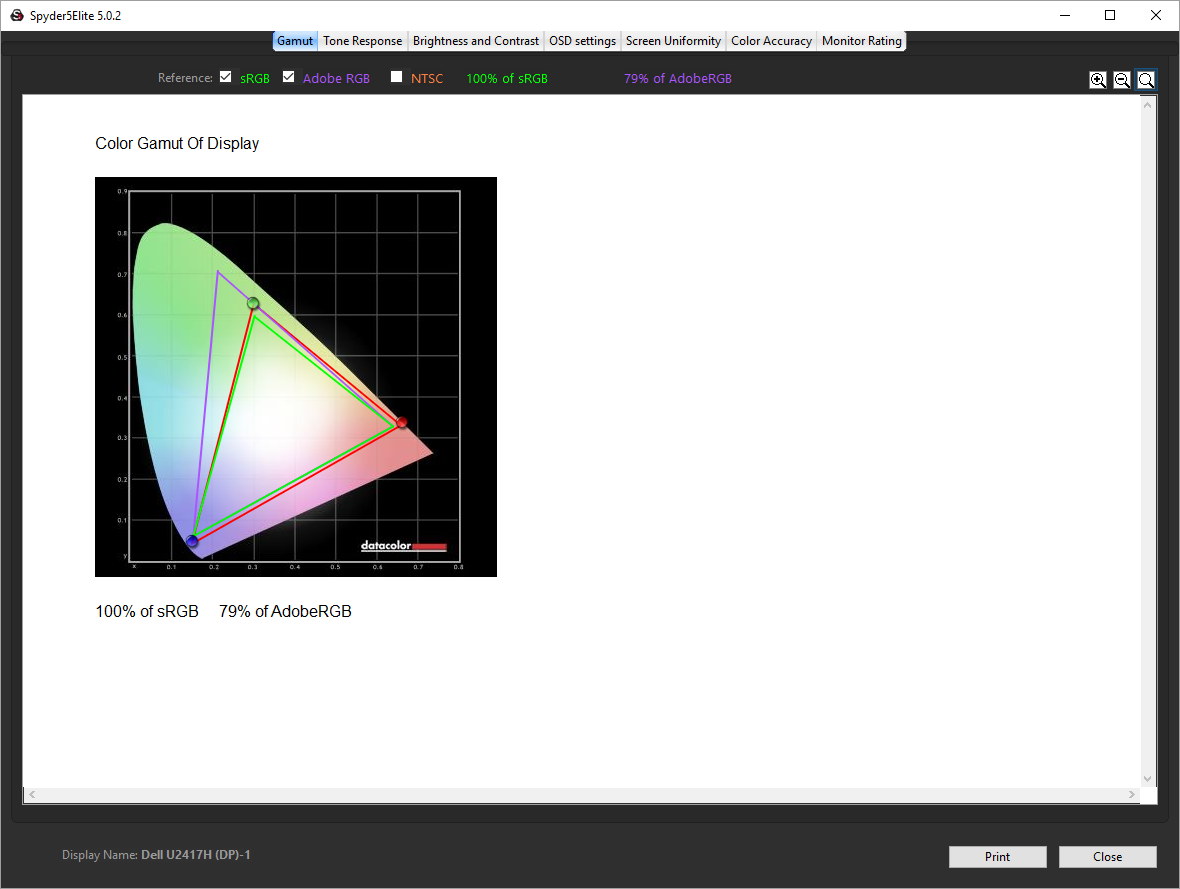The image size is (1180, 889).
Task: Click the horizontal scrollbar left arrow
Action: point(32,794)
